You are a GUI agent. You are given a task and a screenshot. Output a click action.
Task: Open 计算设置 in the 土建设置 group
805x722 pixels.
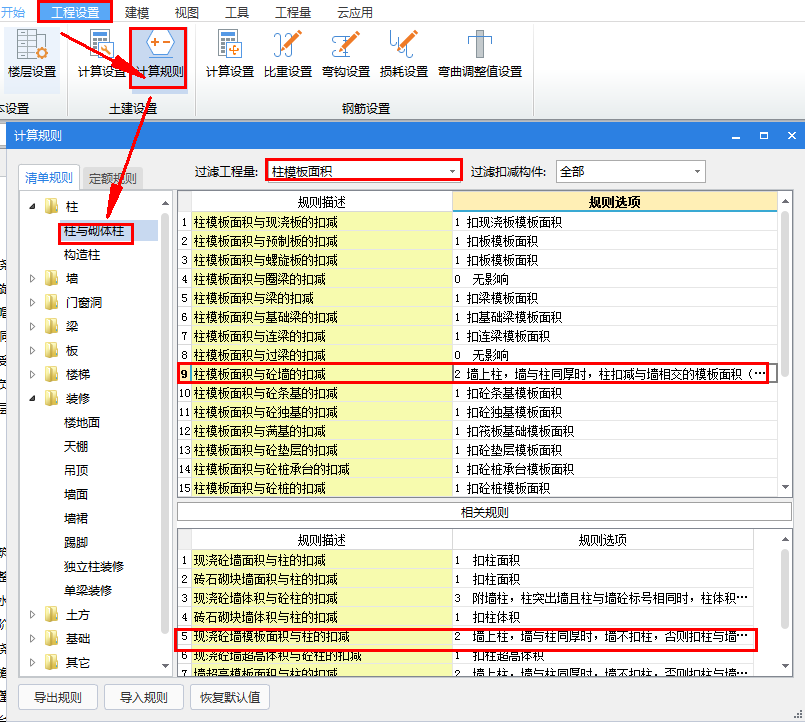(x=101, y=54)
